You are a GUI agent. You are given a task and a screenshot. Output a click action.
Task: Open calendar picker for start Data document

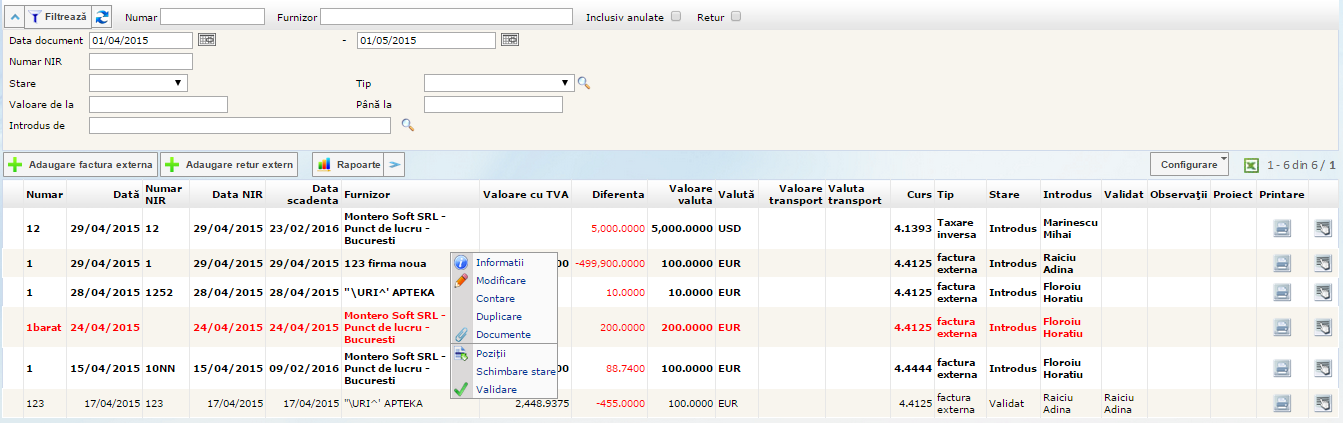coord(206,40)
